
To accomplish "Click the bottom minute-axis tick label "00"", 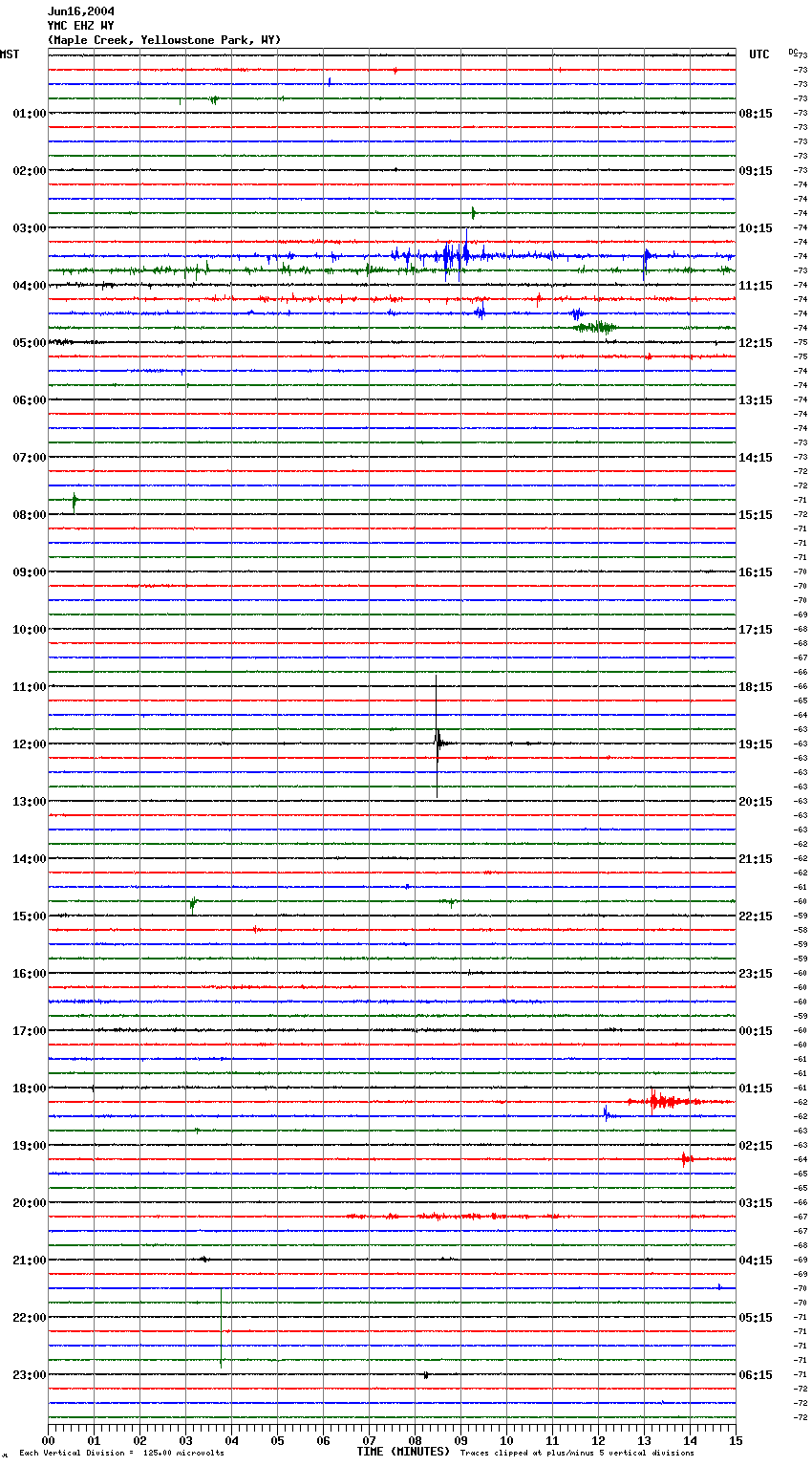I will pyautogui.click(x=48, y=1441).
